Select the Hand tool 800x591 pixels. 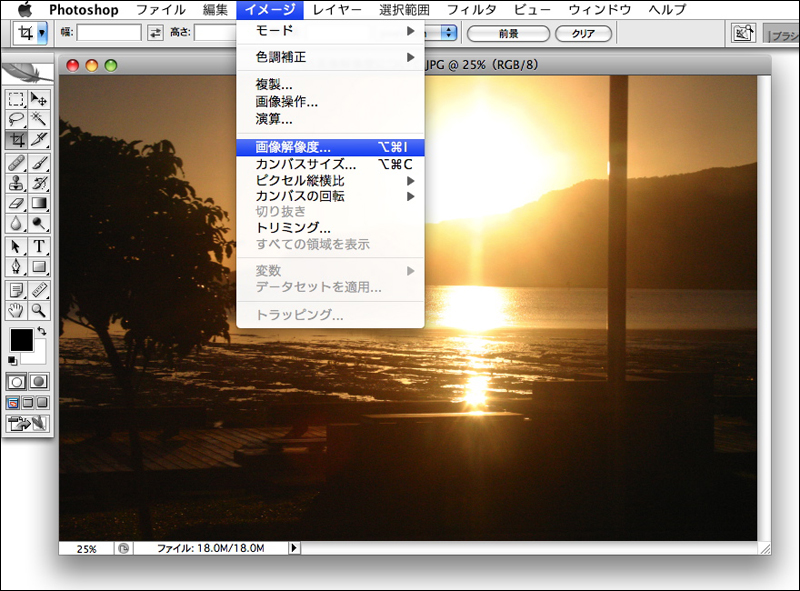coord(16,311)
